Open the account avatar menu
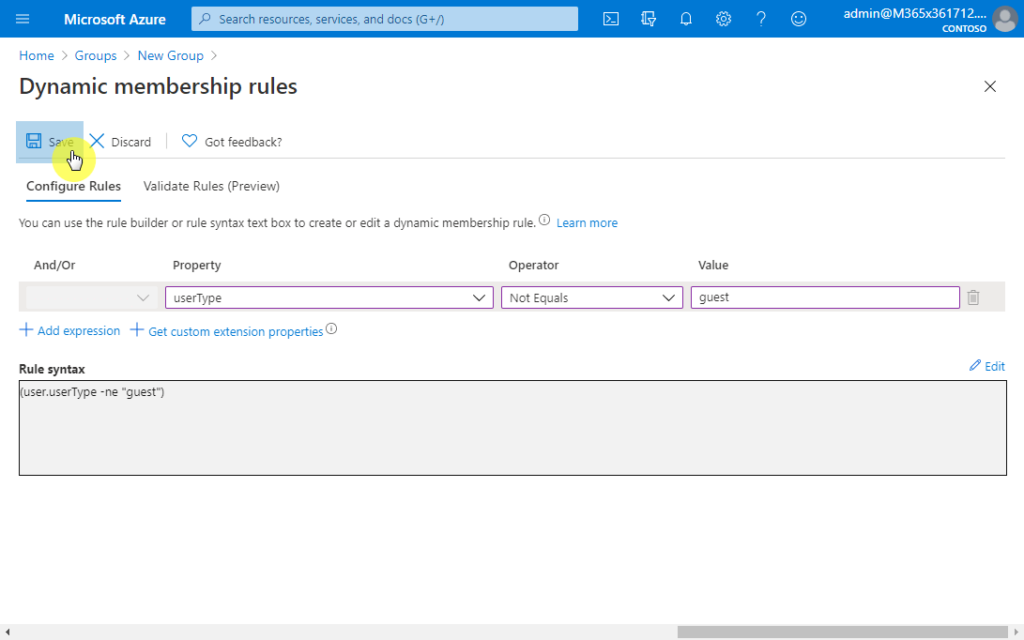 (x=1004, y=19)
